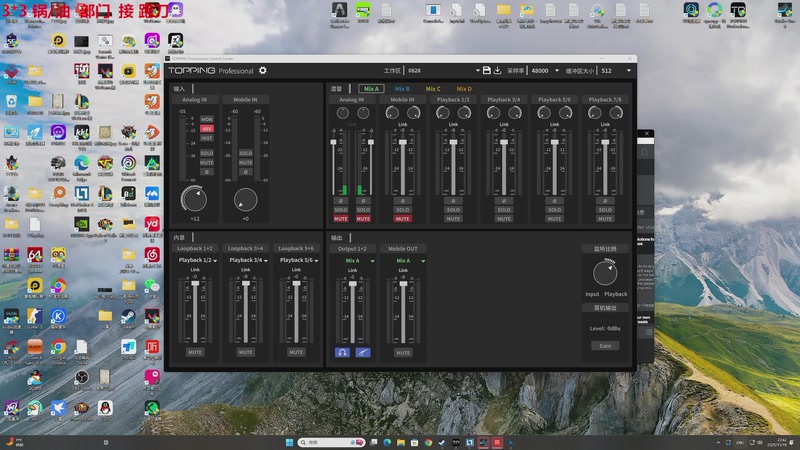Open the buffer size 512 dropdown
800x450 pixels.
tap(615, 71)
